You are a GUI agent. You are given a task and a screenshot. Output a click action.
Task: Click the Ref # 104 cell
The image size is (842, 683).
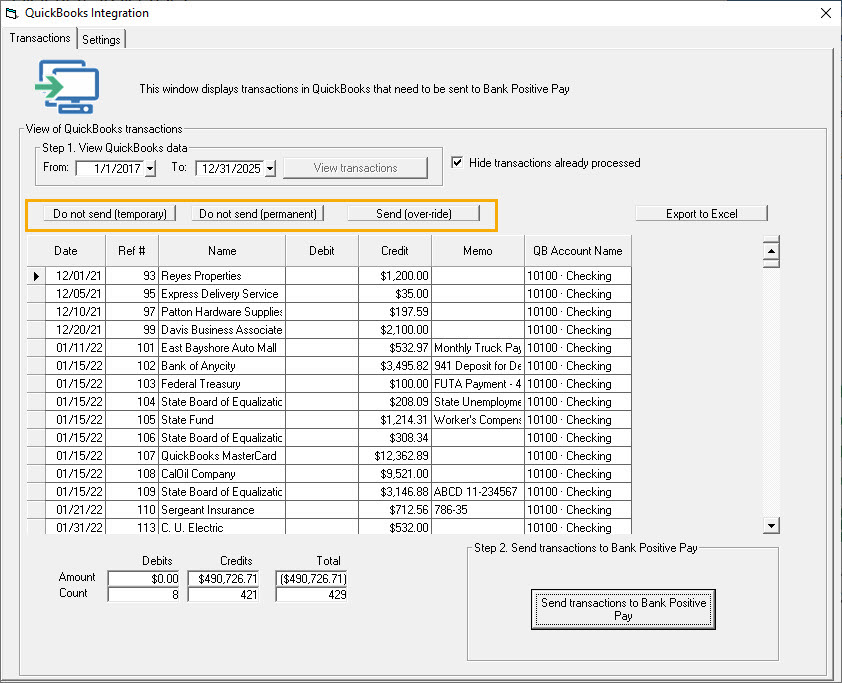point(132,402)
